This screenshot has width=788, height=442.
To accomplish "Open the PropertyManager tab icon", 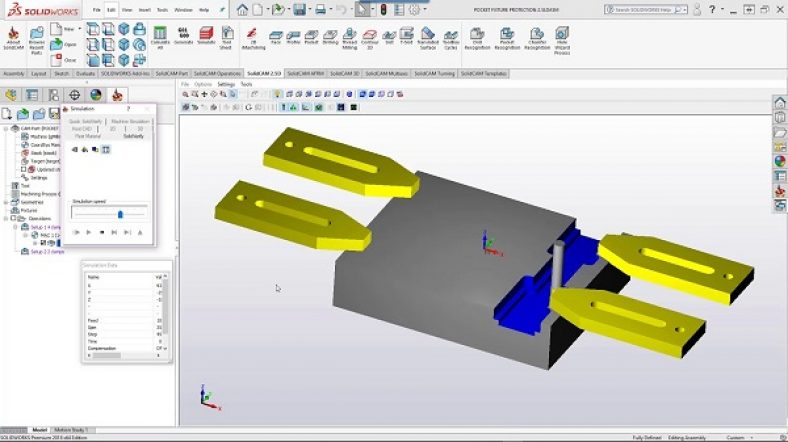I will (x=32, y=95).
